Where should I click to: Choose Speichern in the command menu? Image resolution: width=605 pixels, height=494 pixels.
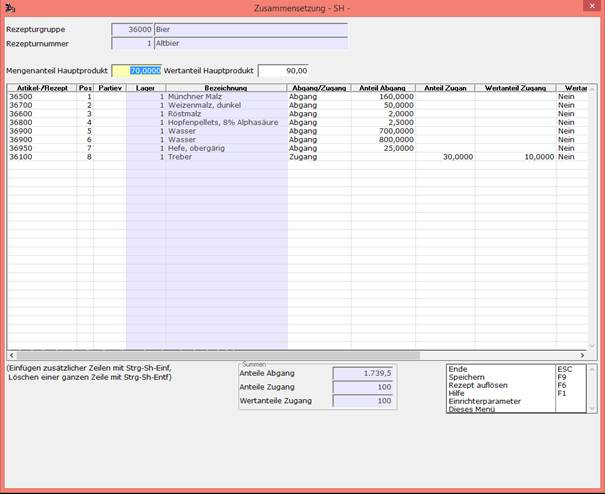(466, 377)
